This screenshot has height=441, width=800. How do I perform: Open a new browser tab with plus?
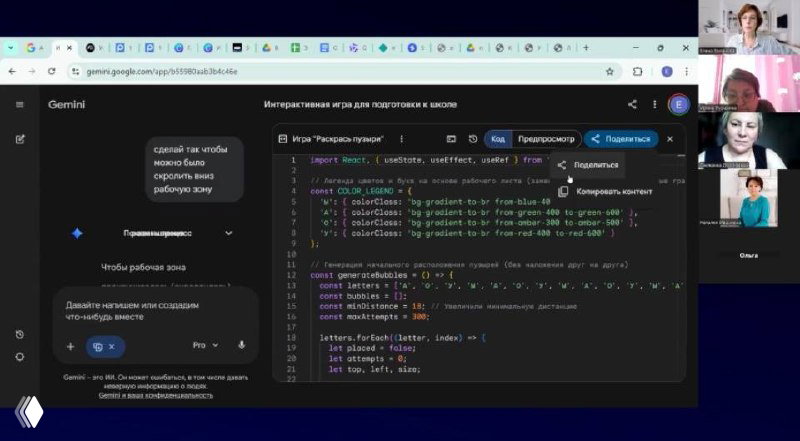pyautogui.click(x=586, y=47)
